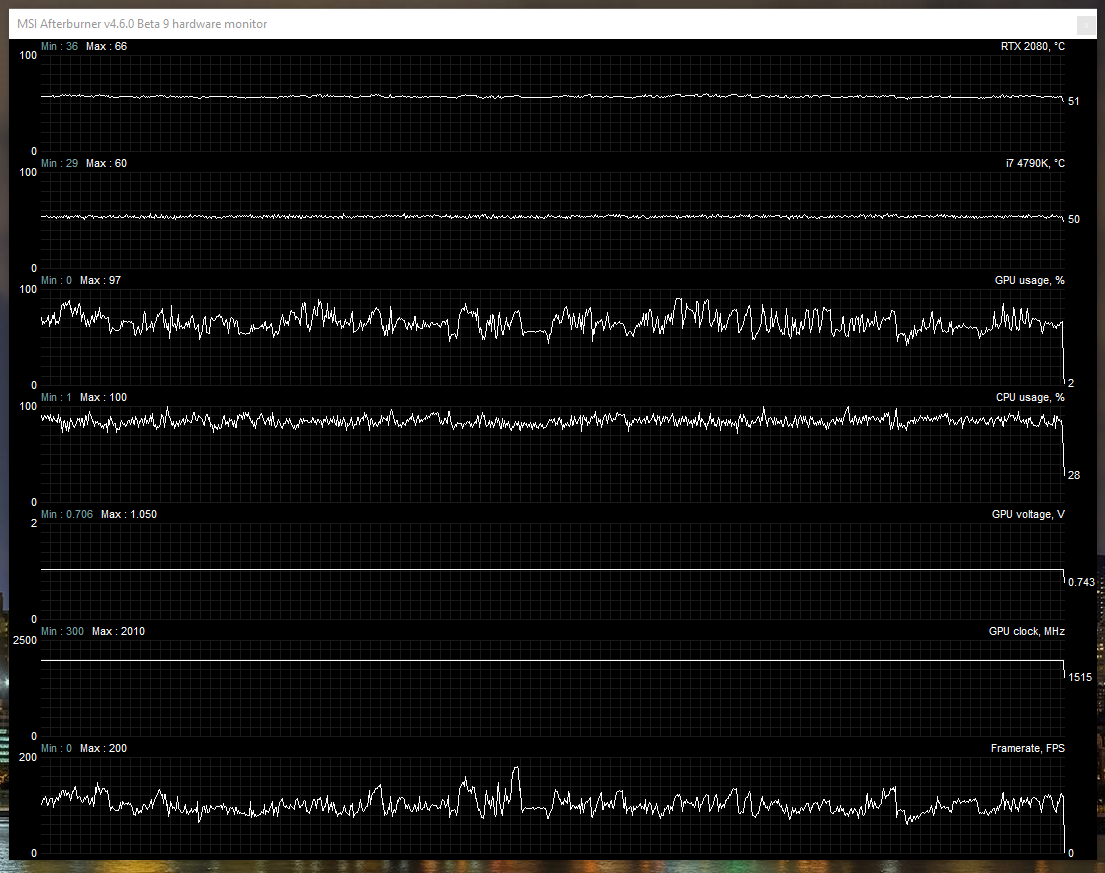Click the flat GPU clock trace line
Viewport: 1105px width, 873px height.
(x=552, y=660)
